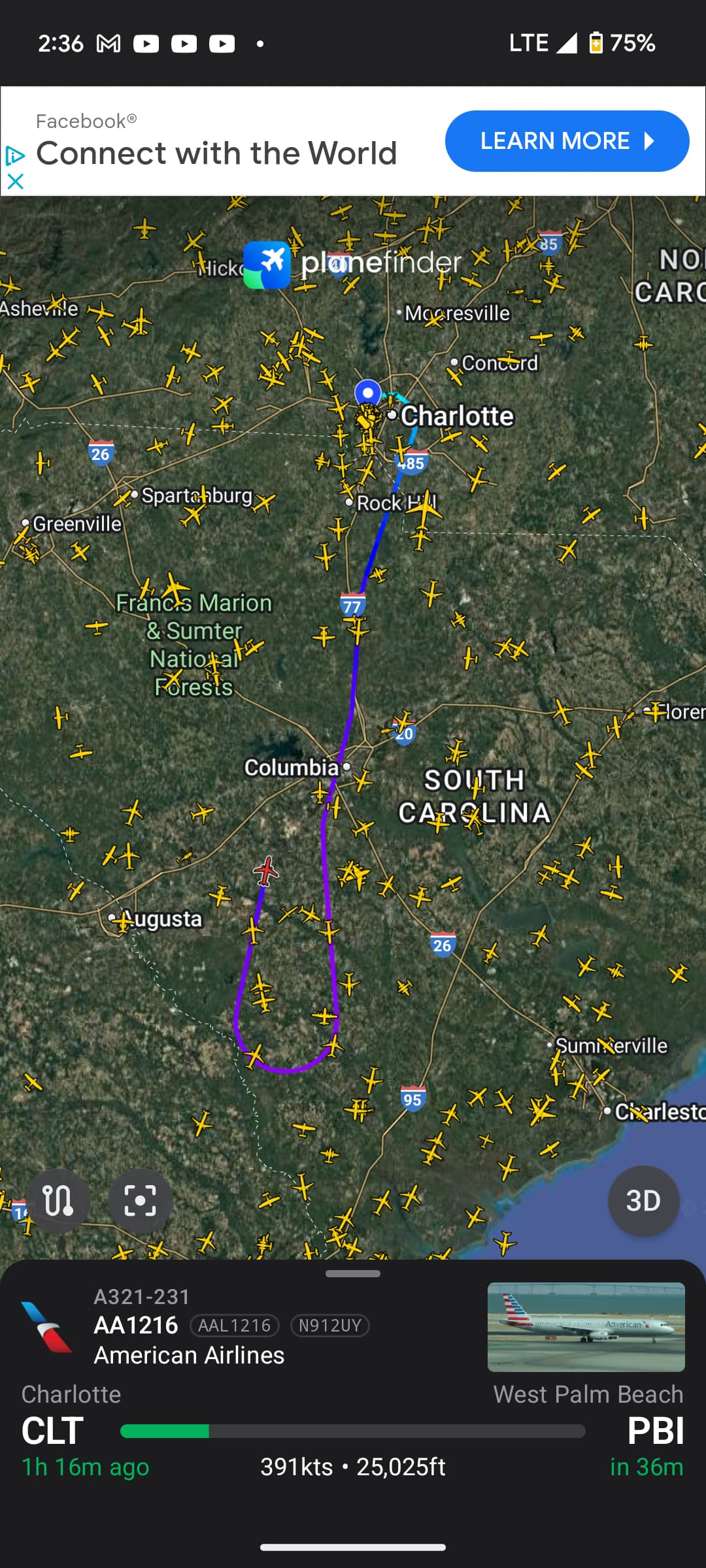Viewport: 706px width, 1568px height.
Task: Tap the flight progress bar
Action: 353,1431
